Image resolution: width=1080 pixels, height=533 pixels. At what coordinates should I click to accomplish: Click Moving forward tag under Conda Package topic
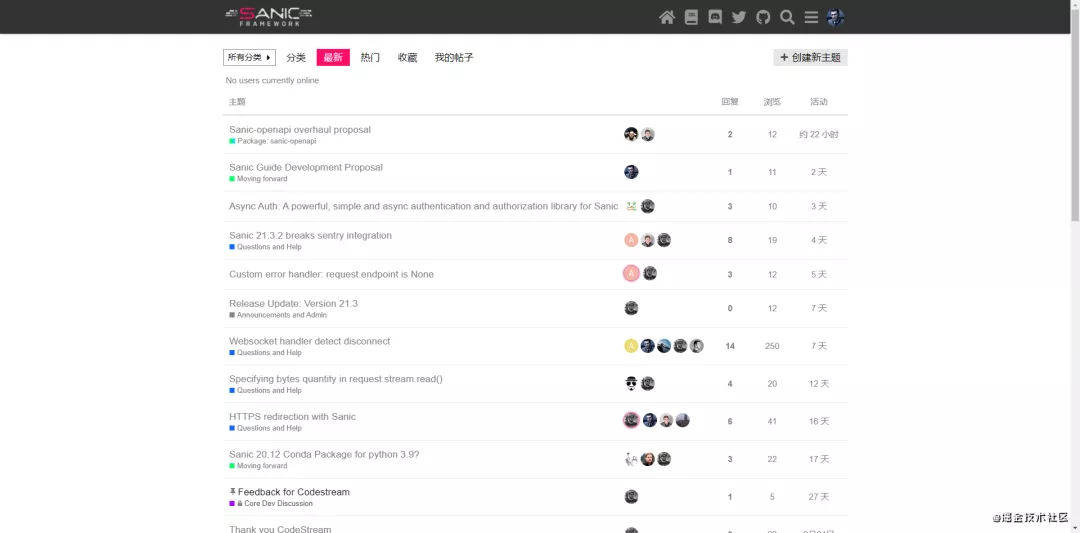(258, 466)
